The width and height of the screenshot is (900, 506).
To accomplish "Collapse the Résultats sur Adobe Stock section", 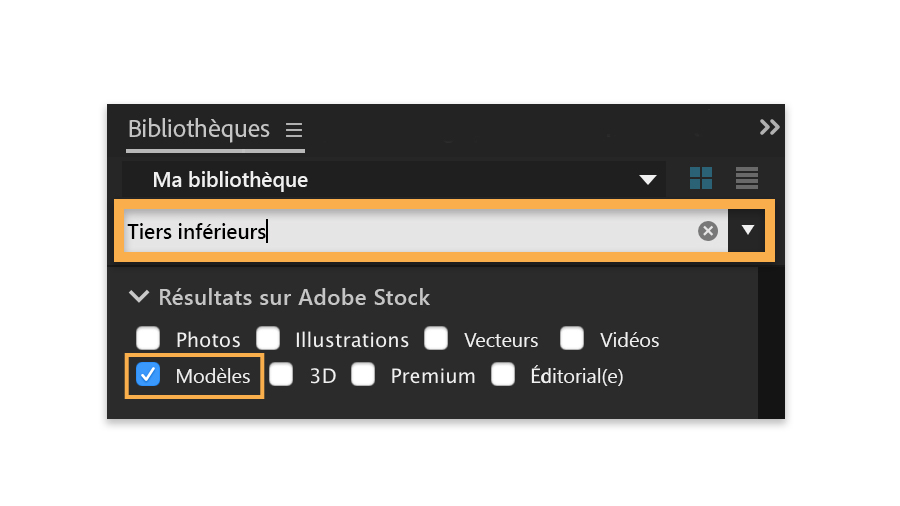I will point(139,297).
